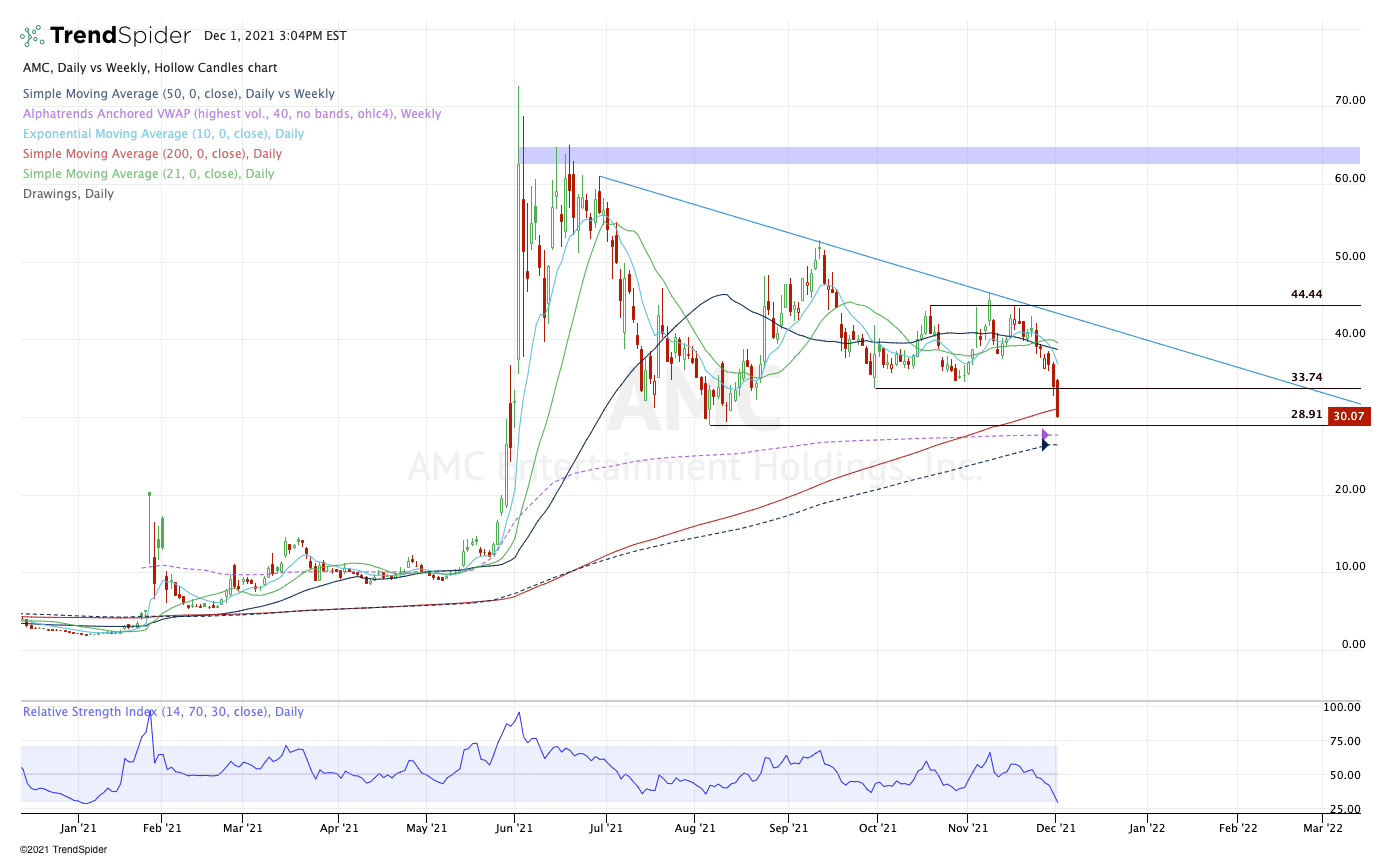The image size is (1391, 859).
Task: Click the Drawings, Daily legend entry
Action: pyautogui.click(x=68, y=194)
